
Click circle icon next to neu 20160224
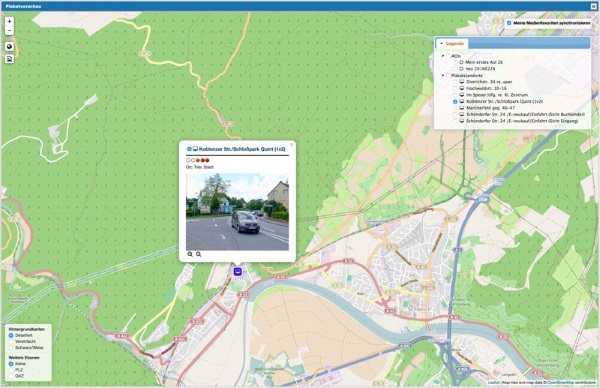pyautogui.click(x=461, y=69)
